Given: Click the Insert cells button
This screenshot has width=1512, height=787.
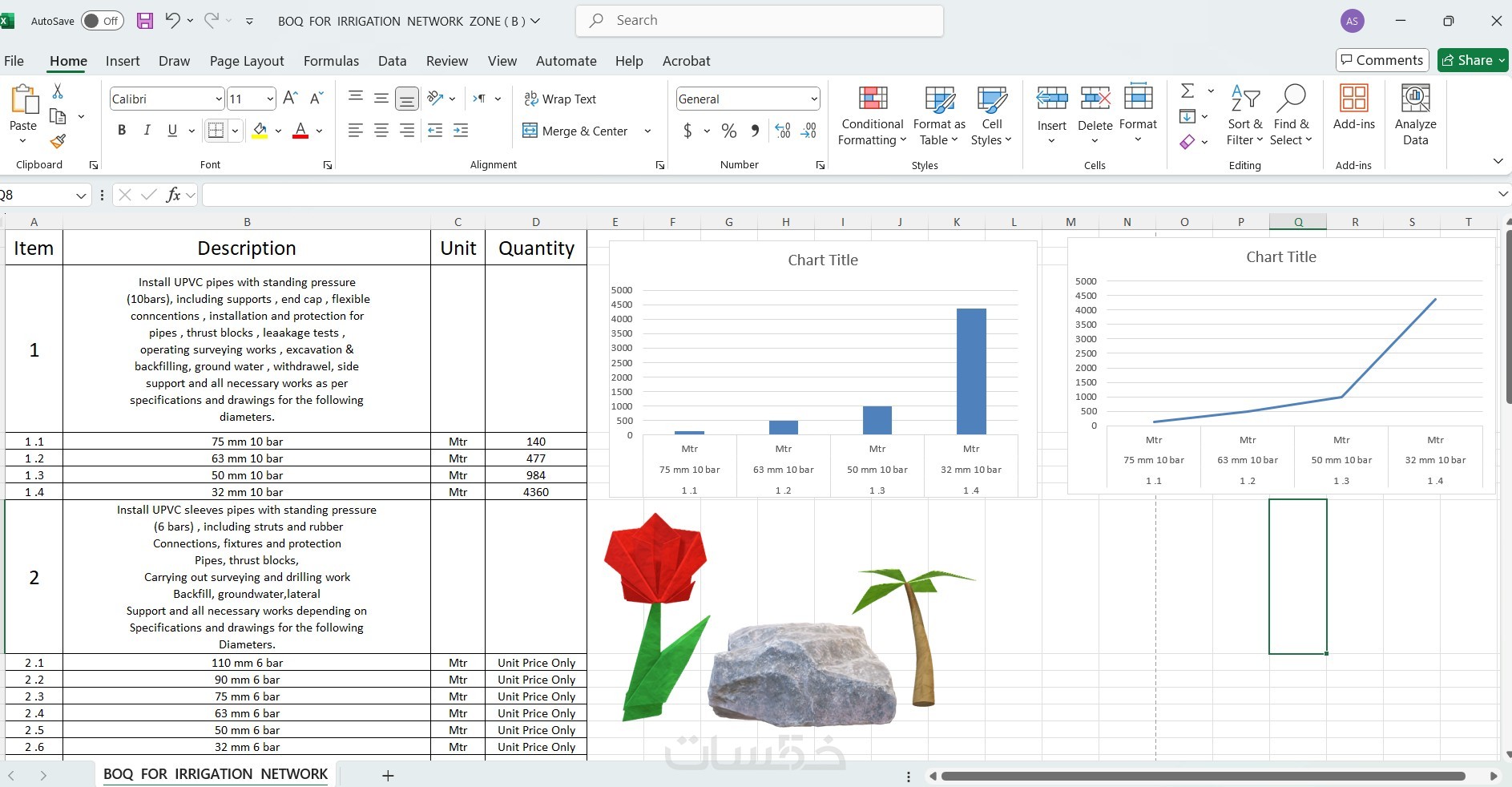Looking at the screenshot, I should click(x=1052, y=115).
